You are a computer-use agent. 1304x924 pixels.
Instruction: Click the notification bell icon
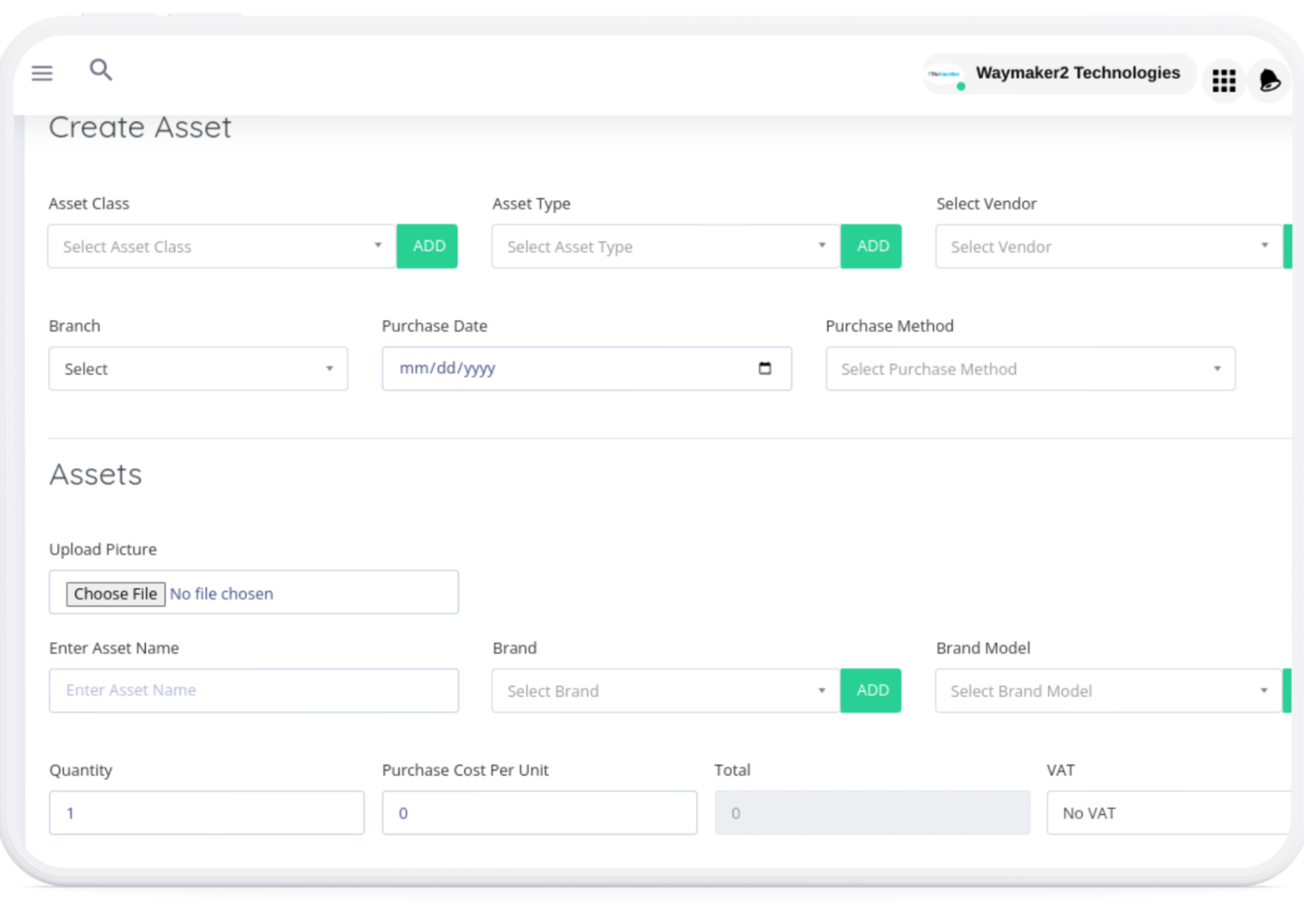pyautogui.click(x=1270, y=81)
